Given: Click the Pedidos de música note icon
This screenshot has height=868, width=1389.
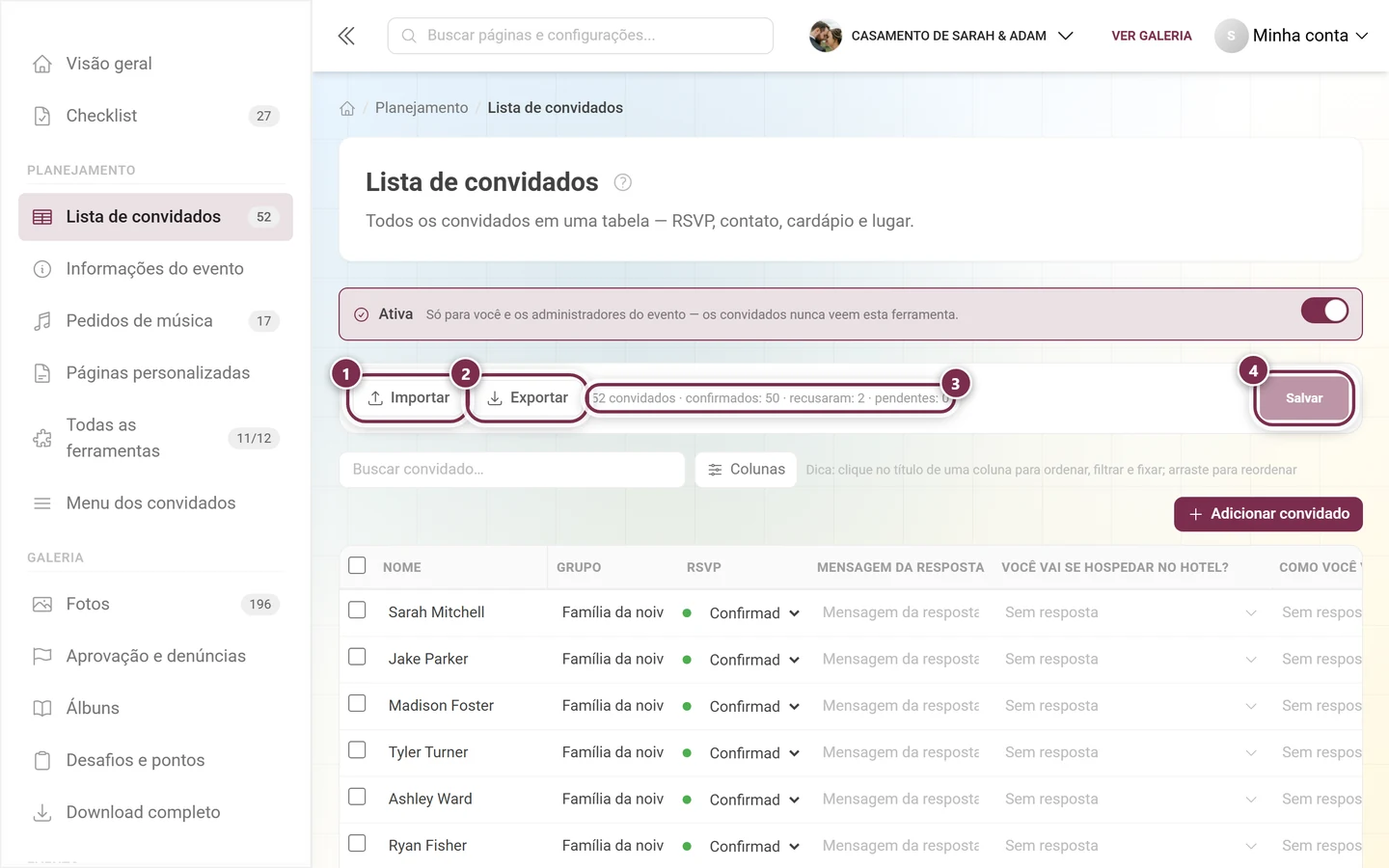Looking at the screenshot, I should click(42, 321).
